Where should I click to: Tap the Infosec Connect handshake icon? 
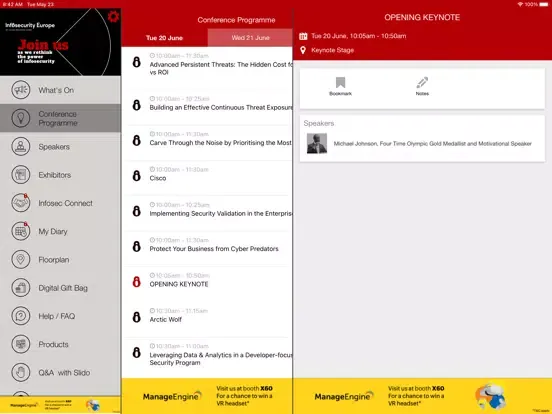(21, 203)
